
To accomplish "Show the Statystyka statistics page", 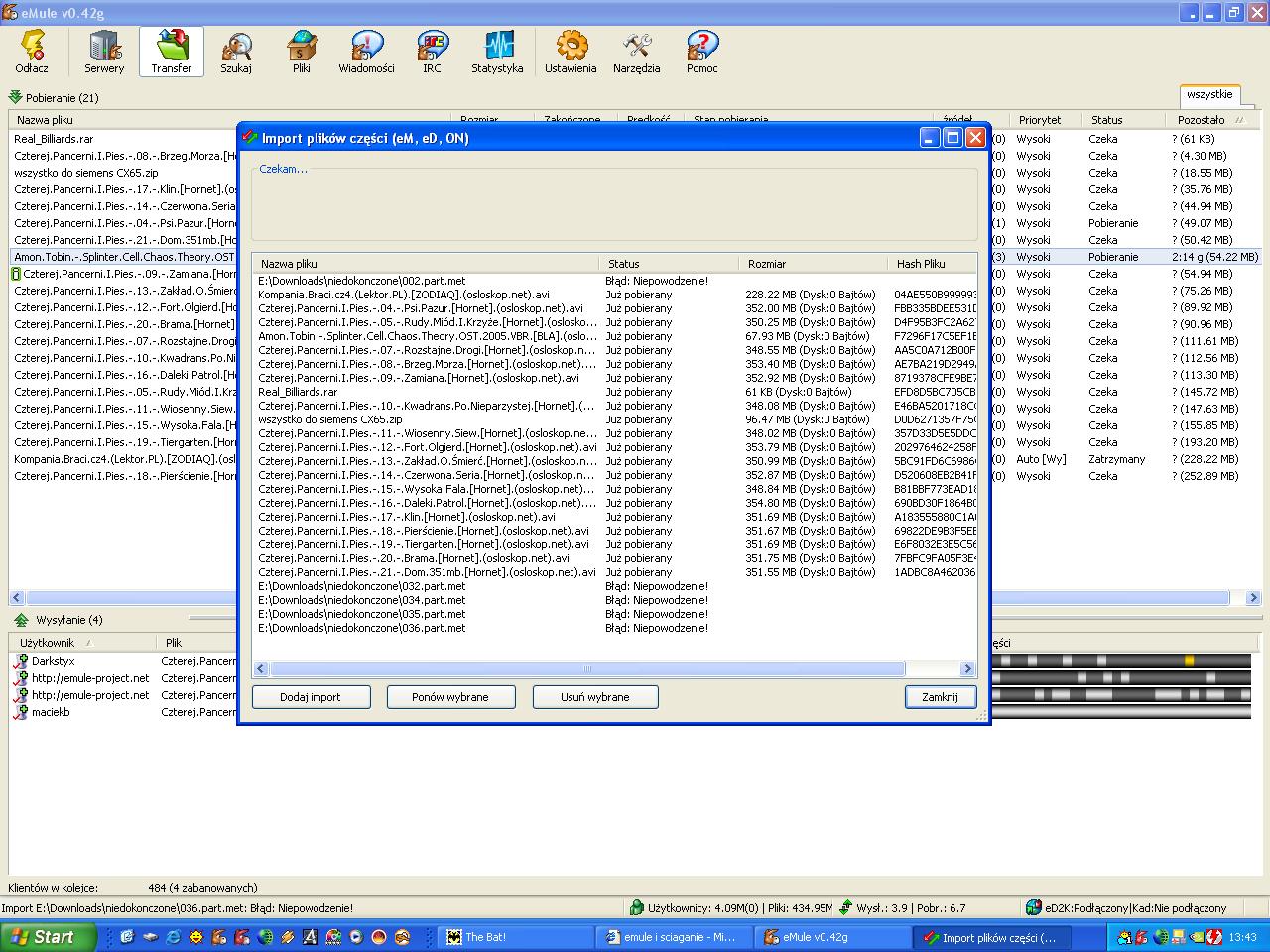I will pos(497,52).
